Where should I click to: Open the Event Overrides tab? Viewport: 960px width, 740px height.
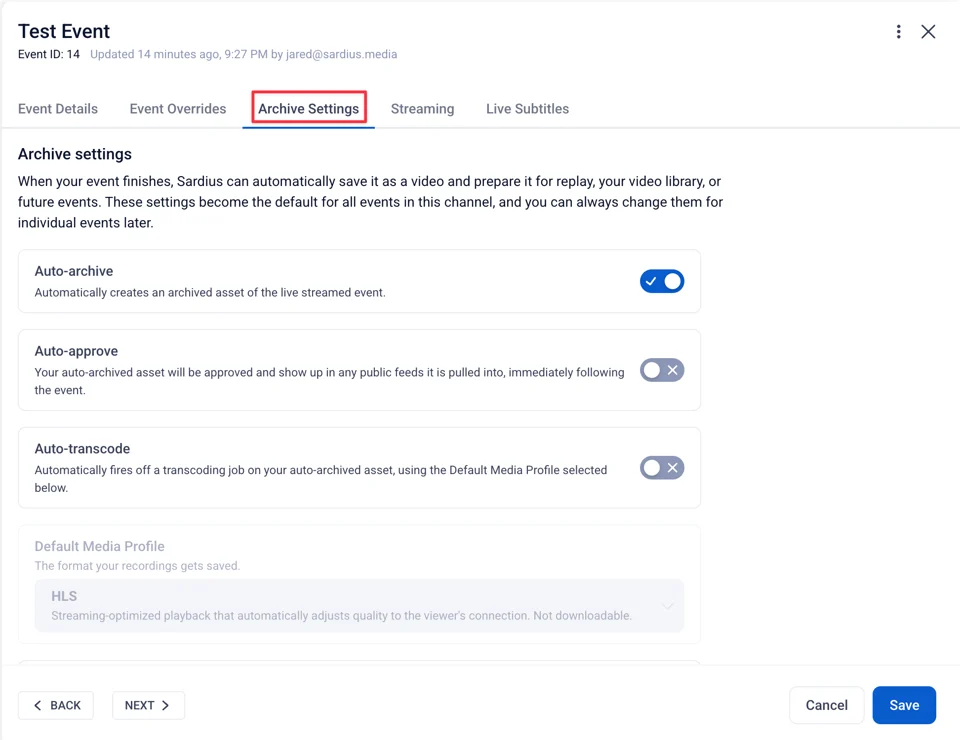point(178,109)
